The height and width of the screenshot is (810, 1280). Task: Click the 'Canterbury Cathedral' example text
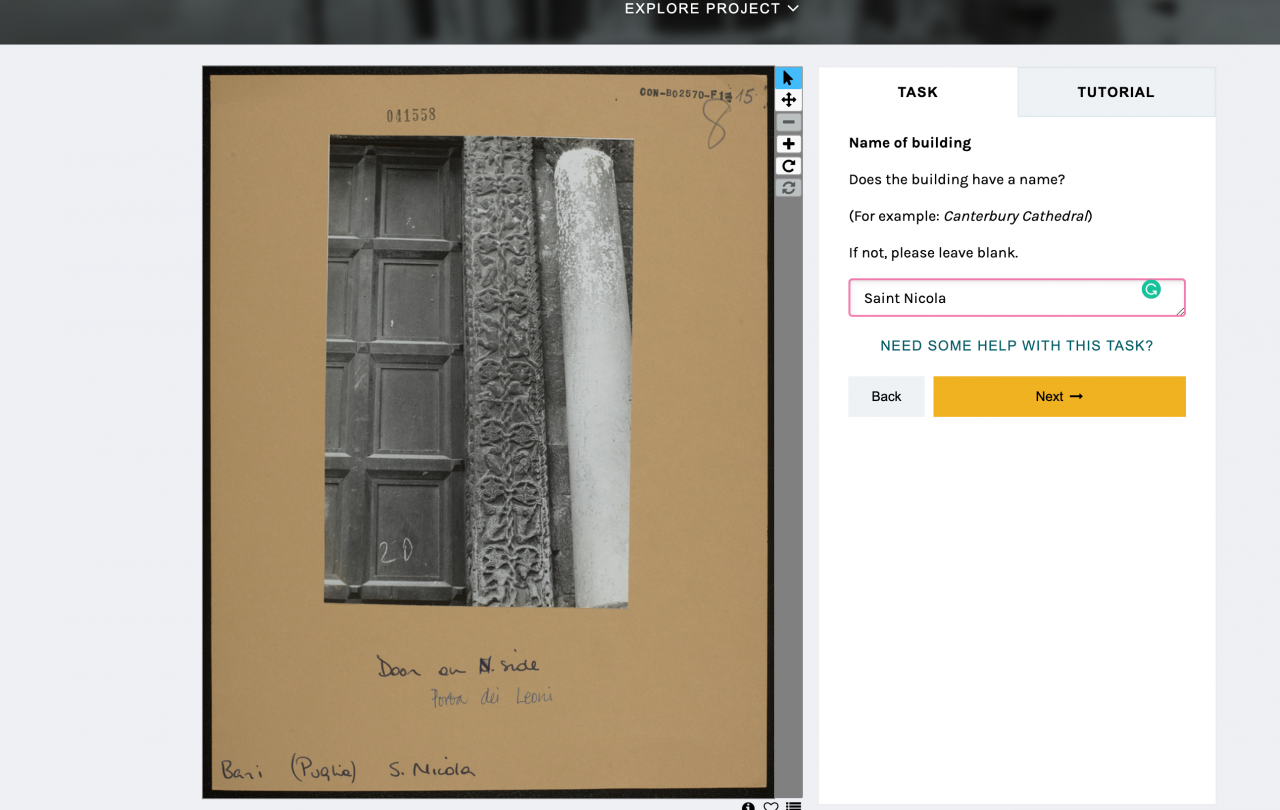click(x=1015, y=216)
